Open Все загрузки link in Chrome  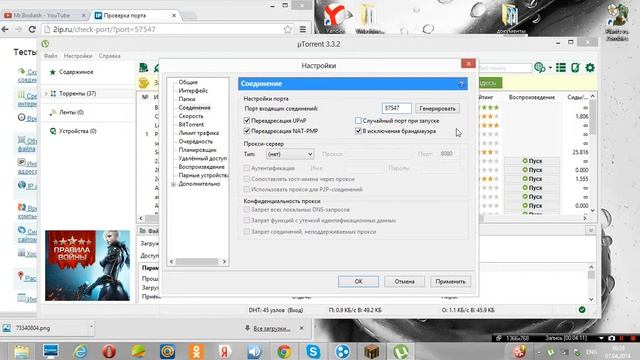(x=271, y=329)
